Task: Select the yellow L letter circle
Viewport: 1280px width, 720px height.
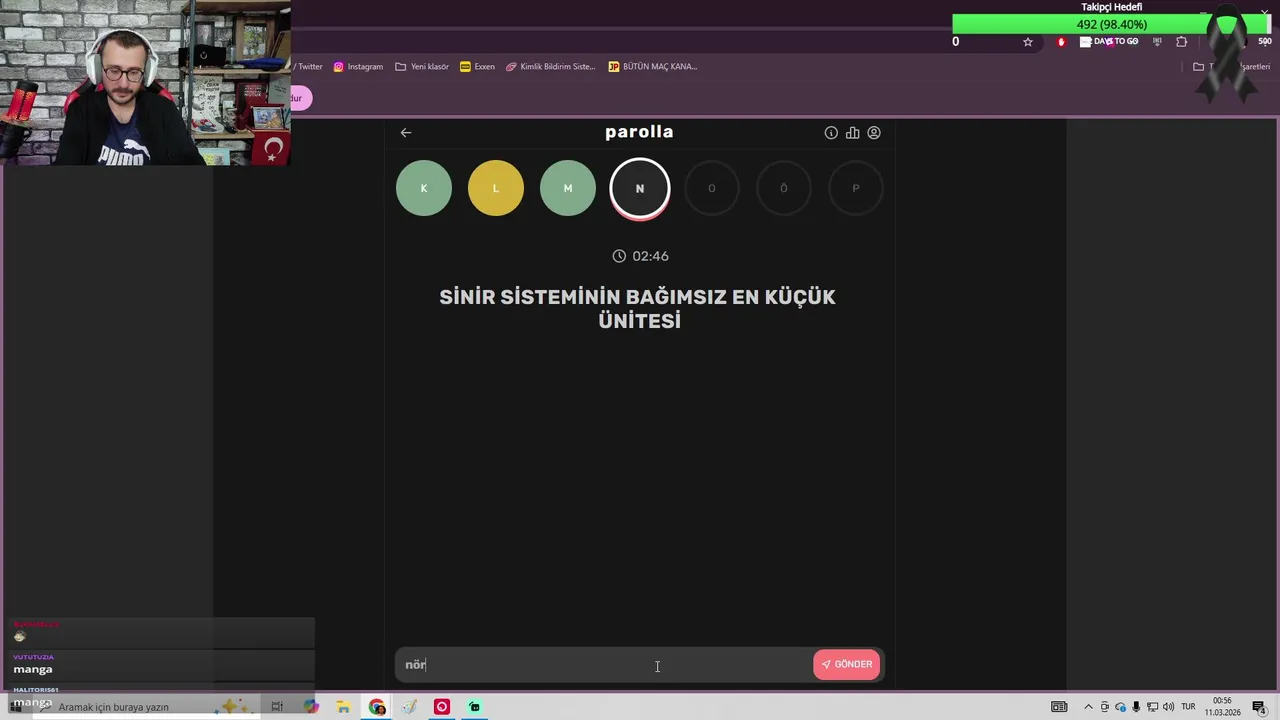Action: (496, 188)
